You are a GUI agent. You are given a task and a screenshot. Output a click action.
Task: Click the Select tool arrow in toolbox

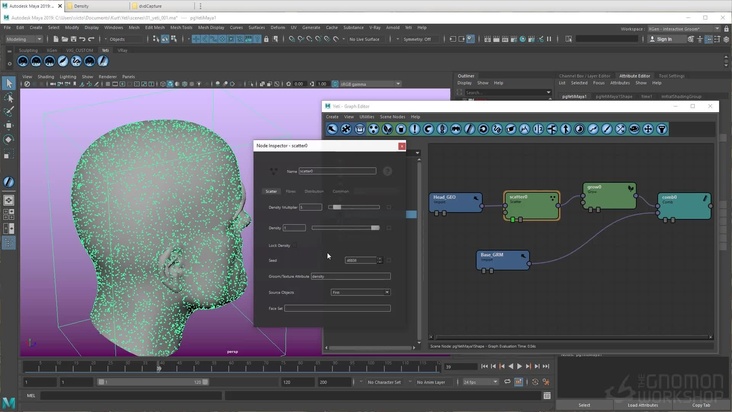9,84
